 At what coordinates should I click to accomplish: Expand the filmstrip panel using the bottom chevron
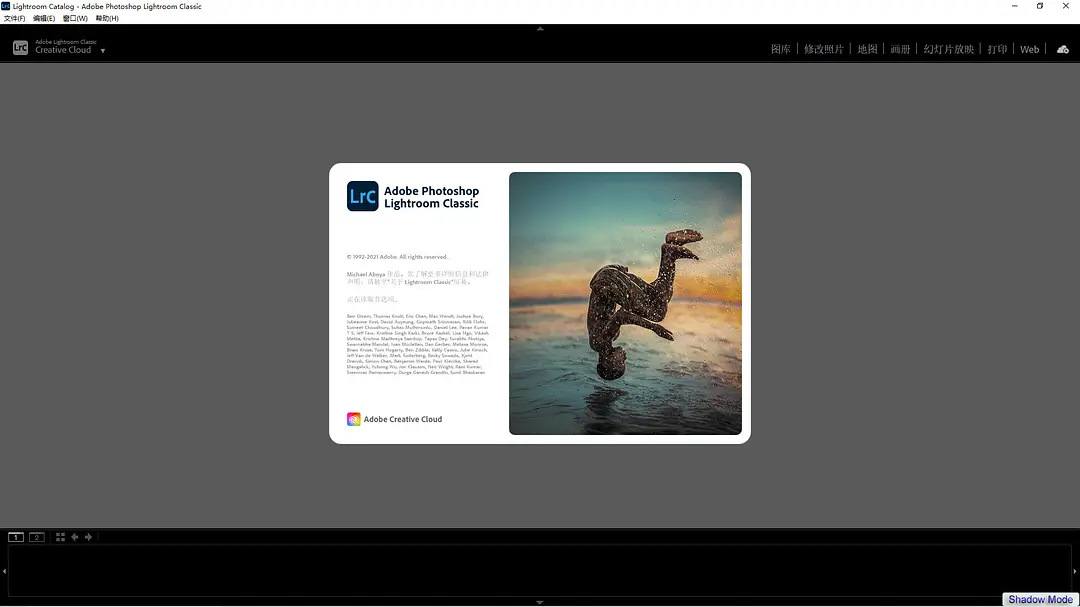click(540, 601)
